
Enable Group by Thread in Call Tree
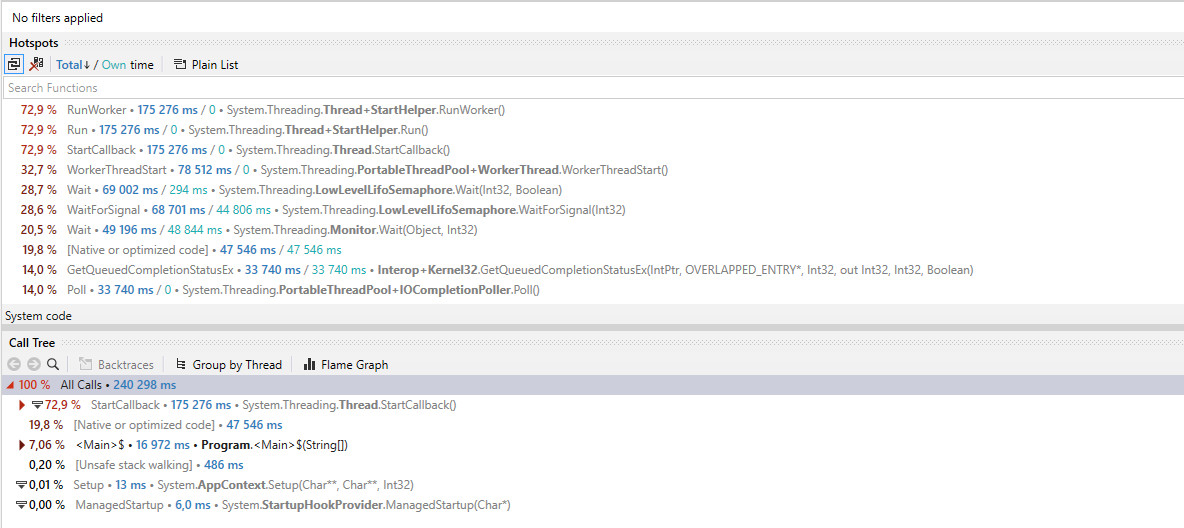pos(228,365)
